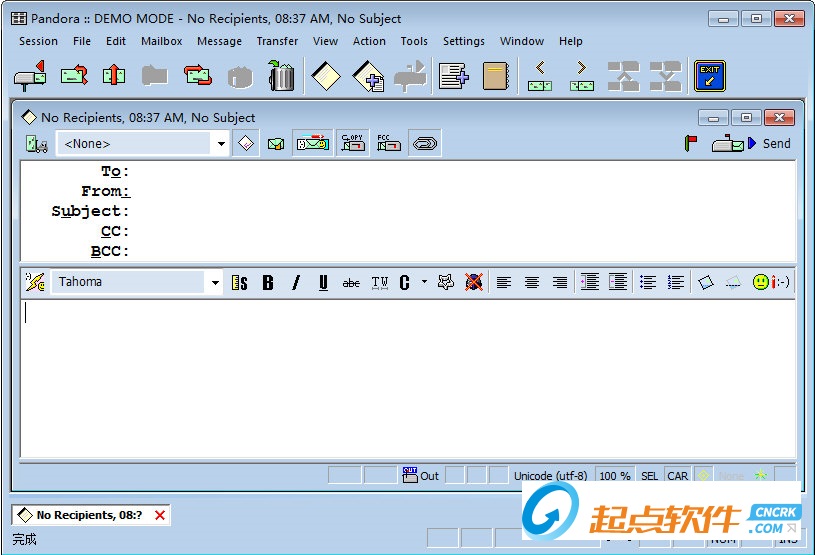
Task: Click the blue and yellow EXIT icon
Action: point(709,76)
